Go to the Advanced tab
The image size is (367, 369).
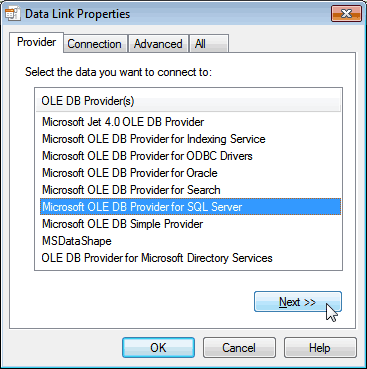(158, 44)
